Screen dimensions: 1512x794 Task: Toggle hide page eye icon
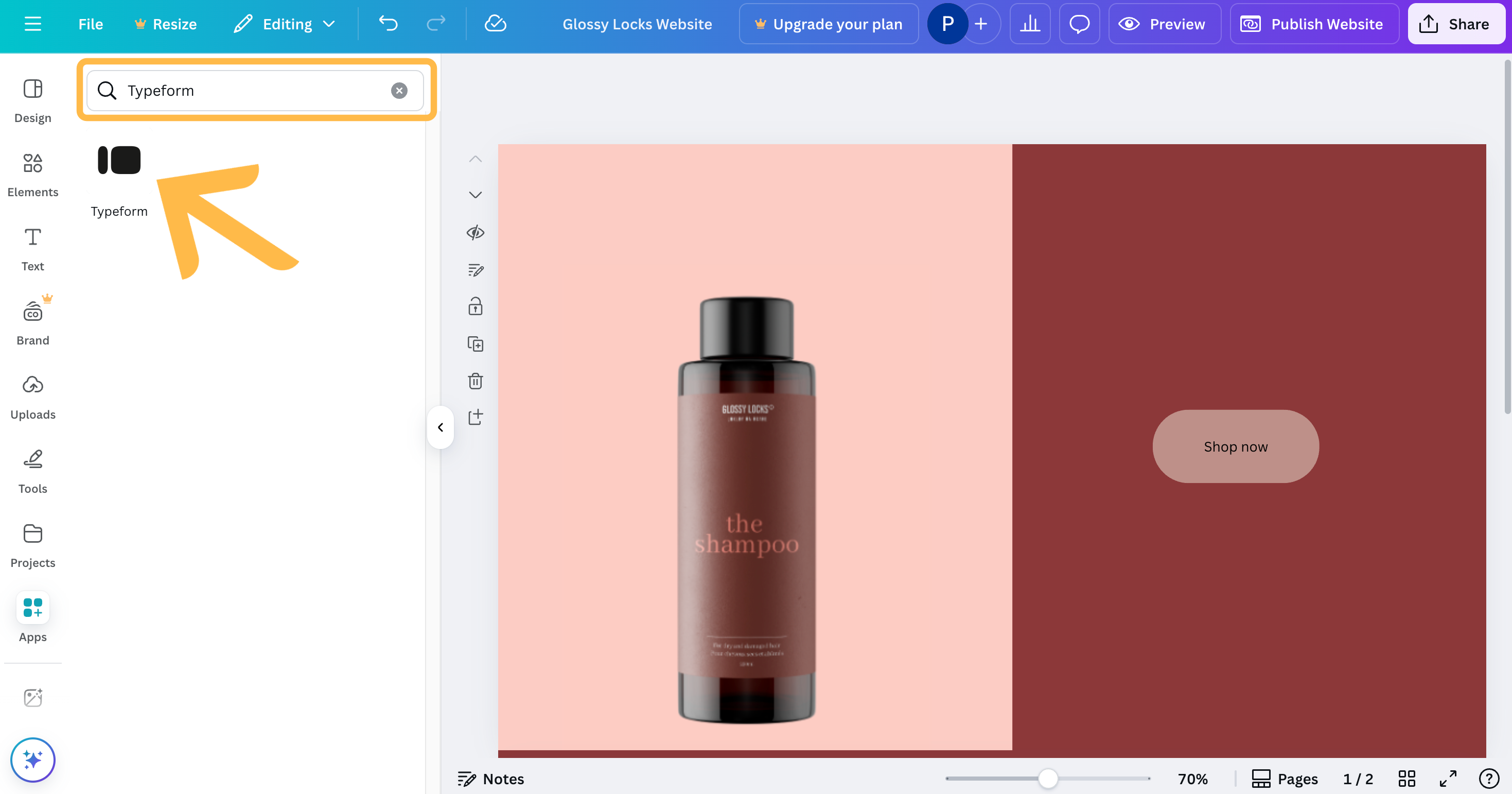476,233
